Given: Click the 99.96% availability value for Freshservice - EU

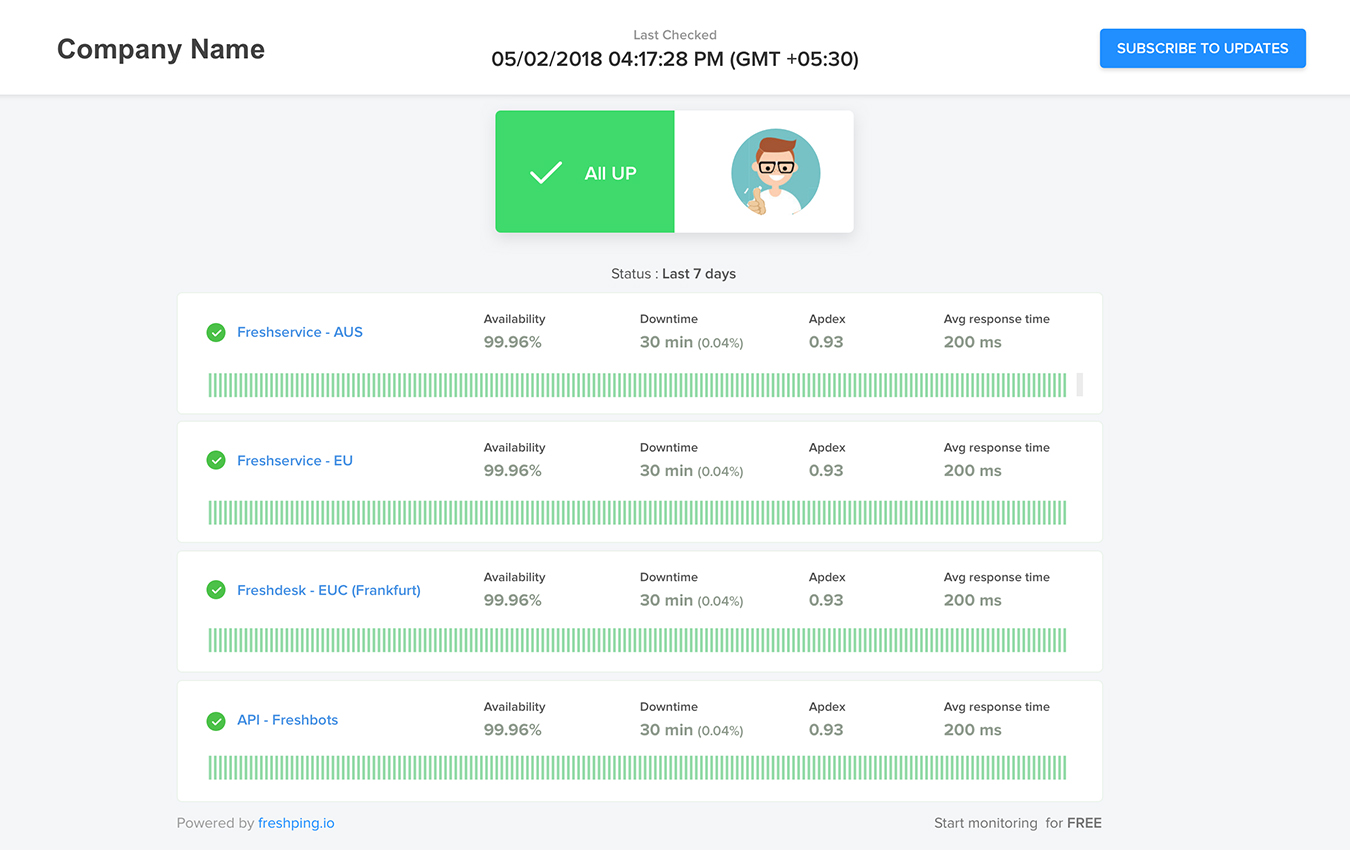Looking at the screenshot, I should [x=513, y=471].
